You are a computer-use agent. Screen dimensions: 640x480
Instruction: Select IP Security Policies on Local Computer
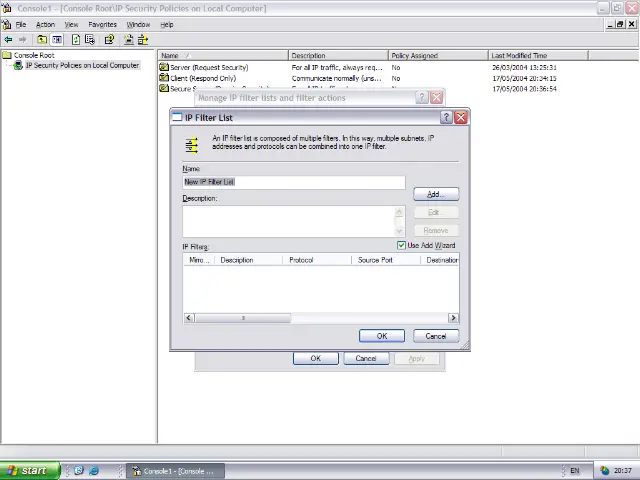pyautogui.click(x=82, y=65)
